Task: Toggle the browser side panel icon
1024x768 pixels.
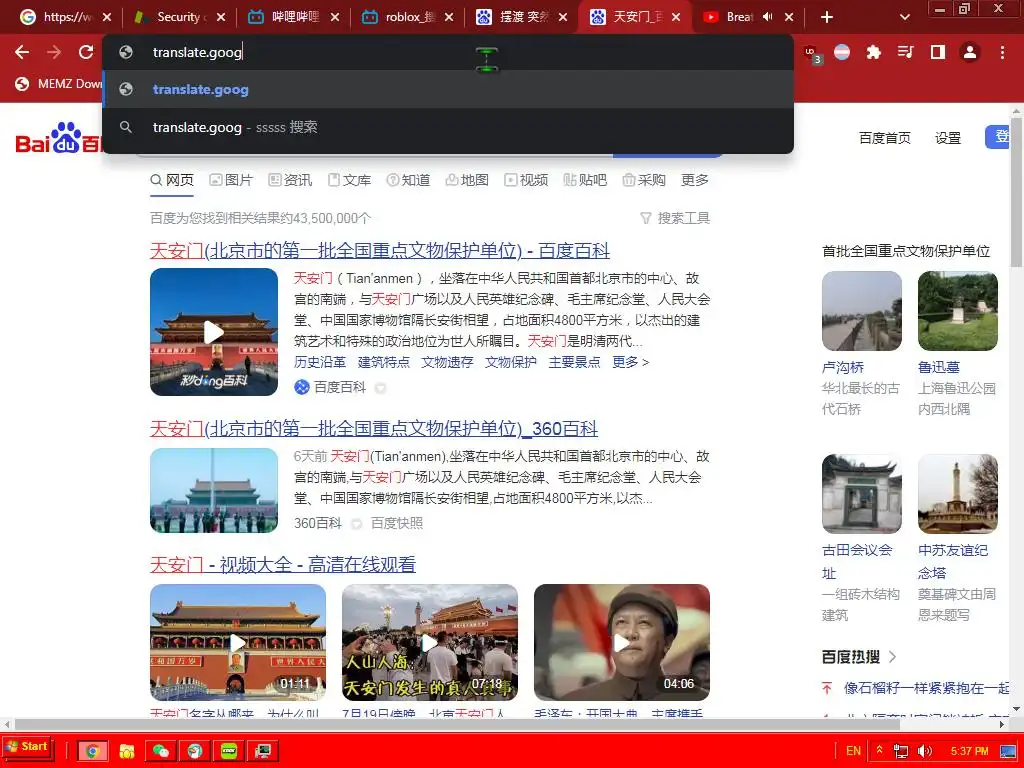Action: pos(938,52)
